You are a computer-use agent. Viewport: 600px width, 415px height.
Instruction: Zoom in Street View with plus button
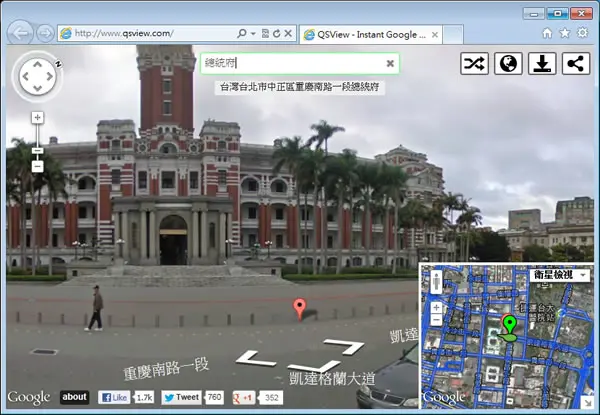point(37,117)
